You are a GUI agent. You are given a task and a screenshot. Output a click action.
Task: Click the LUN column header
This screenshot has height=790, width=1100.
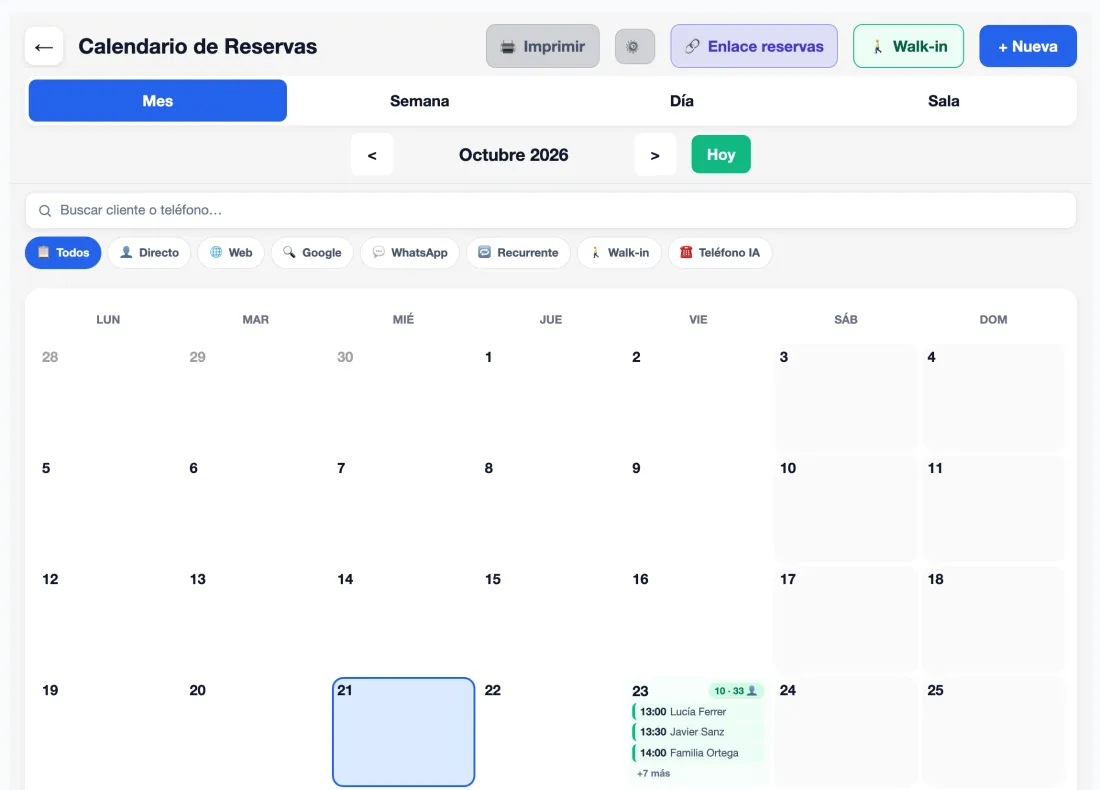coord(108,320)
